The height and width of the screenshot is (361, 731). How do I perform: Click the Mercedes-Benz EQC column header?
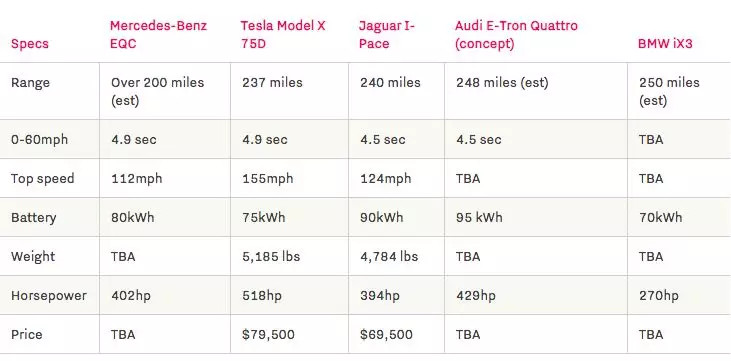[158, 35]
